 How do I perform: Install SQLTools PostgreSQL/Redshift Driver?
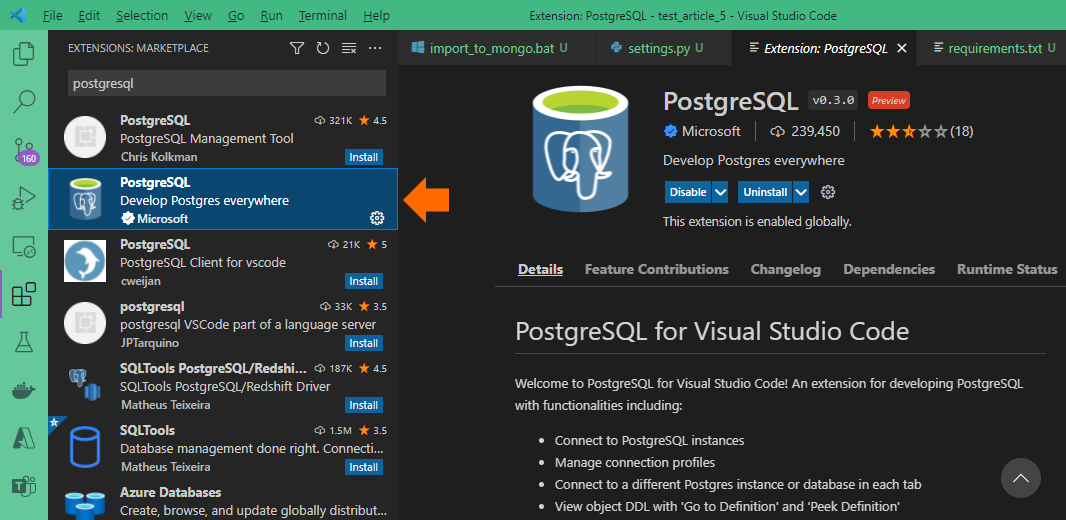(364, 405)
